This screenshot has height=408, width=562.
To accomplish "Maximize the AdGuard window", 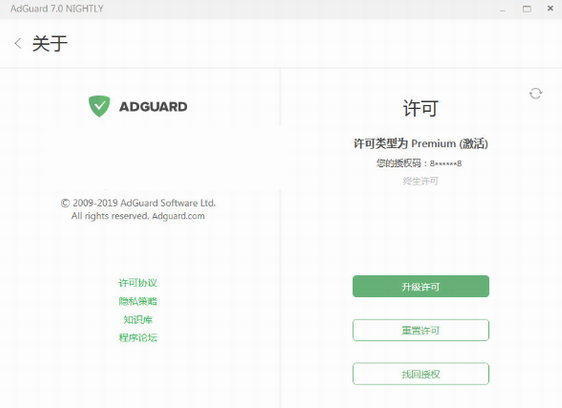I will tap(527, 9).
